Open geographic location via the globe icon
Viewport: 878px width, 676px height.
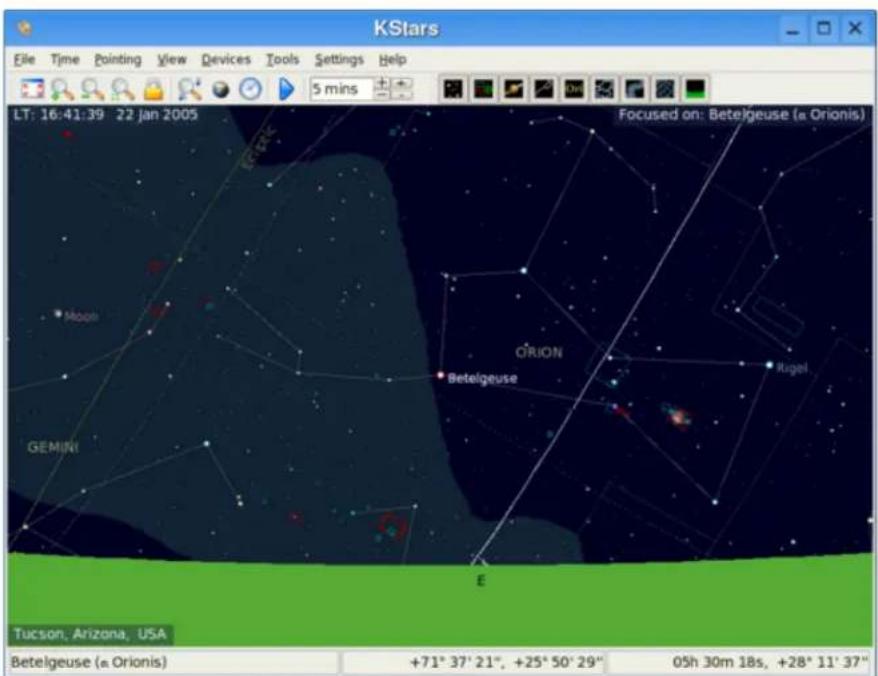pos(221,90)
